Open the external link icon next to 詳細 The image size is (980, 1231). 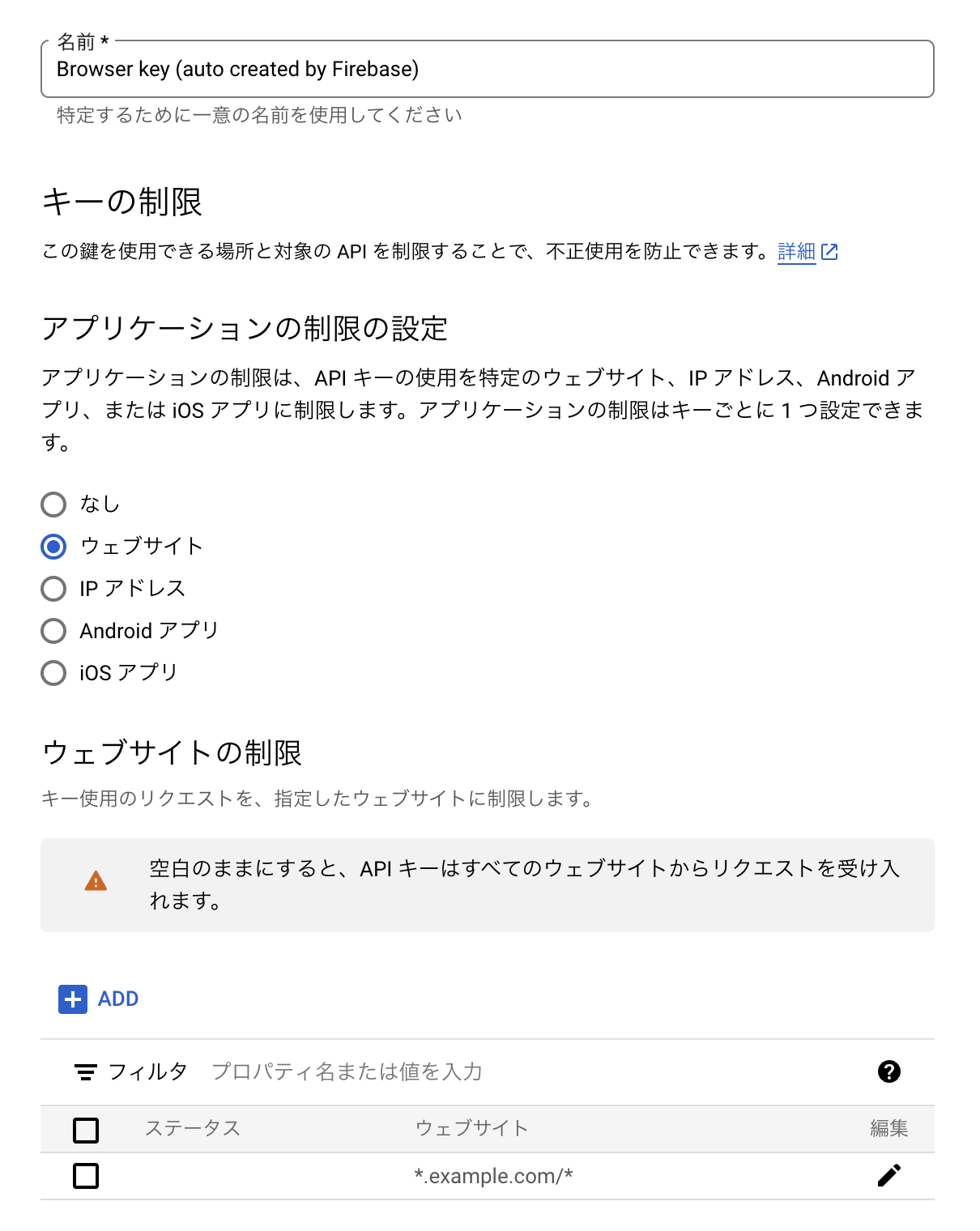coord(830,252)
